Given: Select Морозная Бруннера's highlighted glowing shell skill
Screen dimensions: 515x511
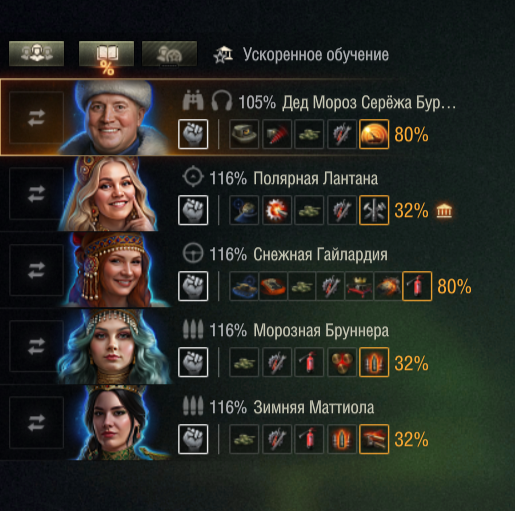Looking at the screenshot, I should (x=374, y=362).
